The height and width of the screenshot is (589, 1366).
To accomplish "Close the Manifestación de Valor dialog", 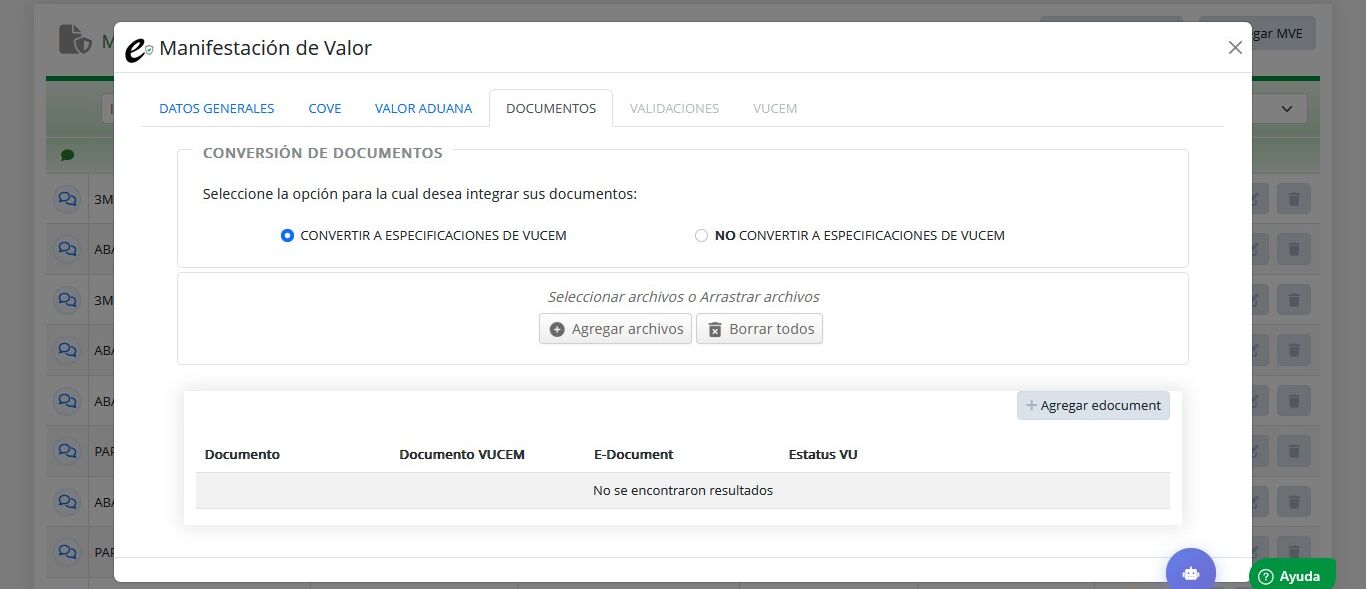I will pos(1235,48).
